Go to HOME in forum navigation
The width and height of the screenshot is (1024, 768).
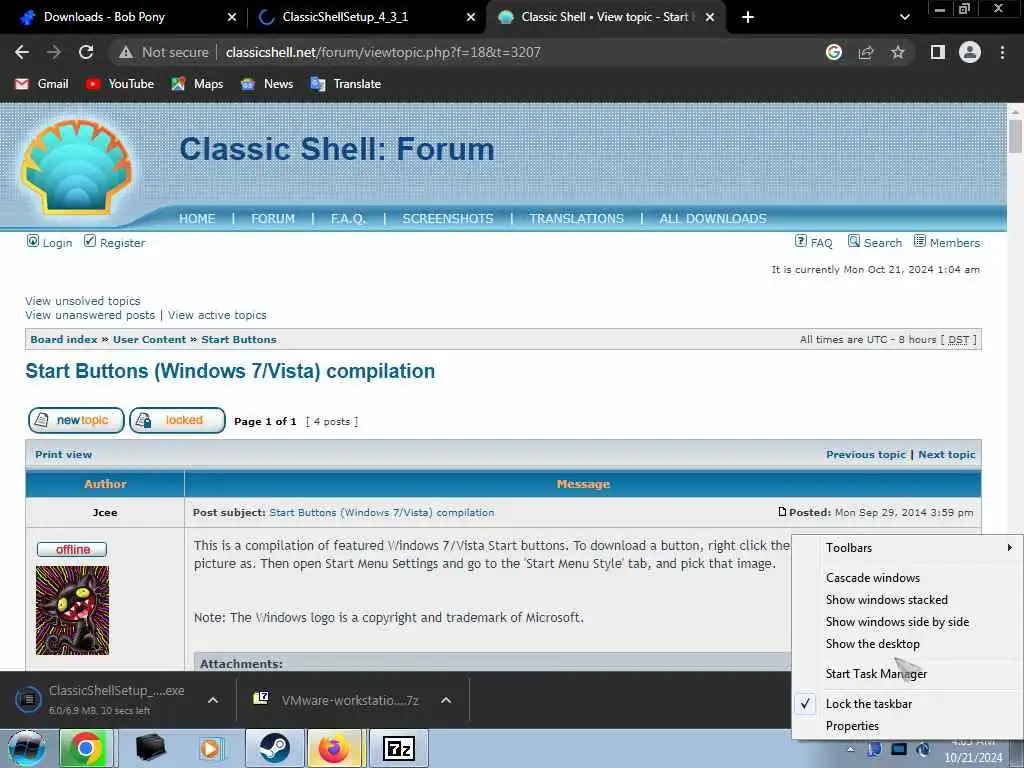pos(197,219)
